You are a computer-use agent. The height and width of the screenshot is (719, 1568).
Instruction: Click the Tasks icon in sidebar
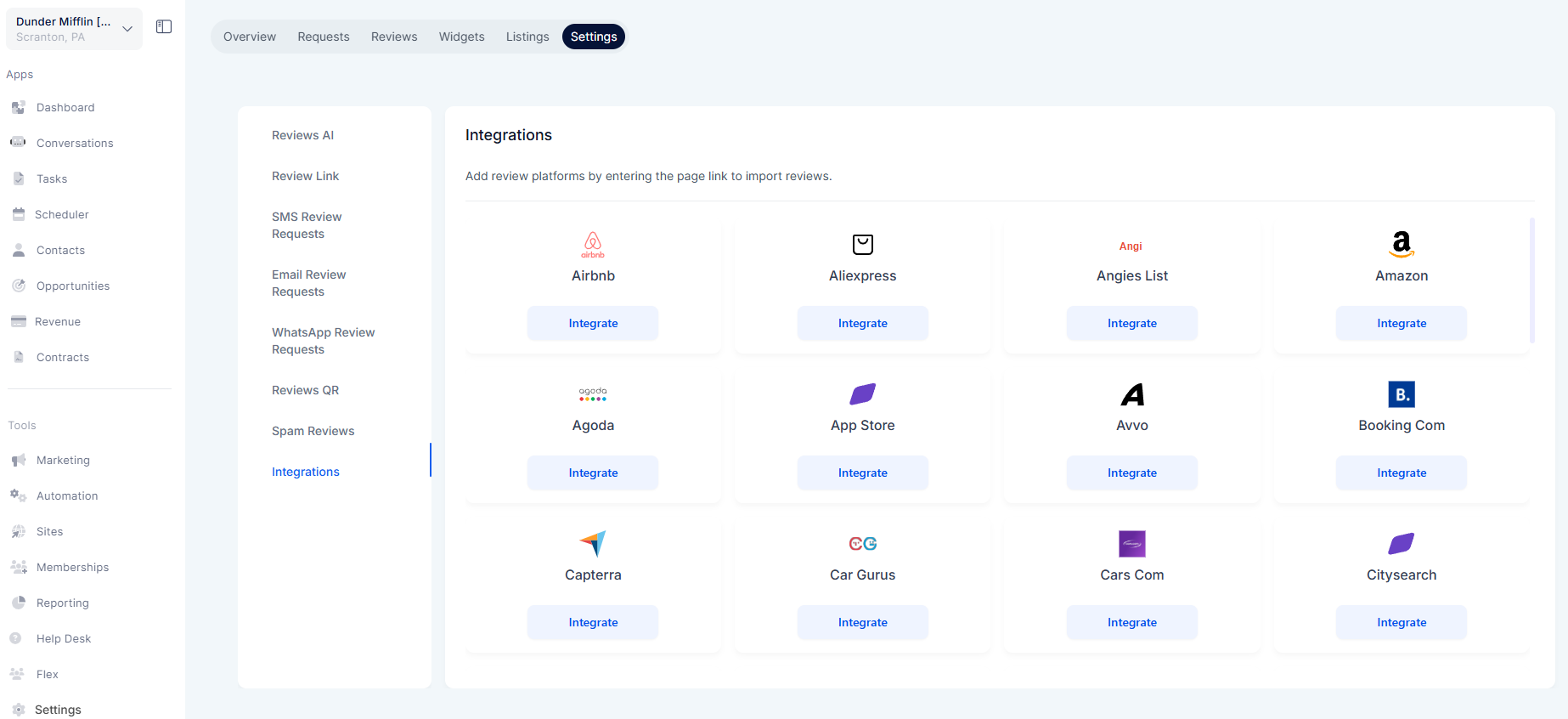18,178
